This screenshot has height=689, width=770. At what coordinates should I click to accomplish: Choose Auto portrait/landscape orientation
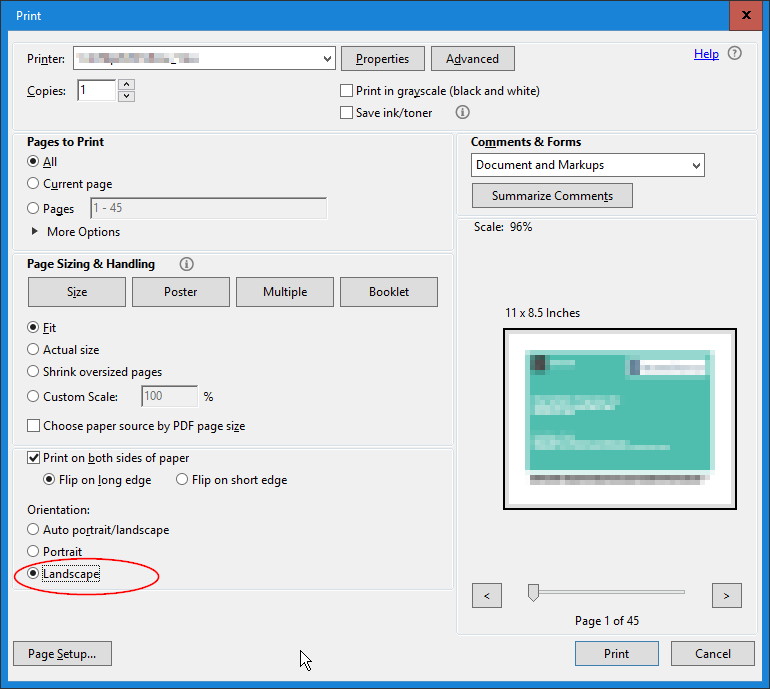coord(33,529)
